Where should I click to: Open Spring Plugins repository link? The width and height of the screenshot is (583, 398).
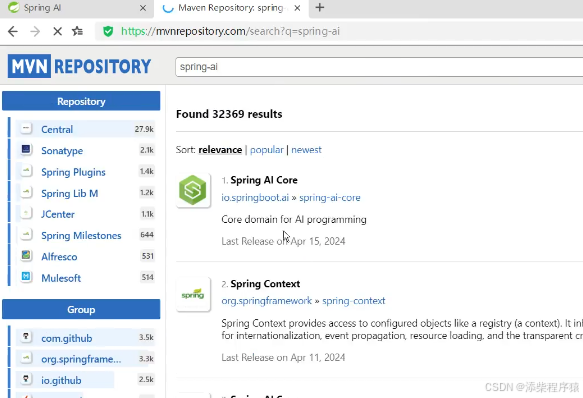point(73,172)
